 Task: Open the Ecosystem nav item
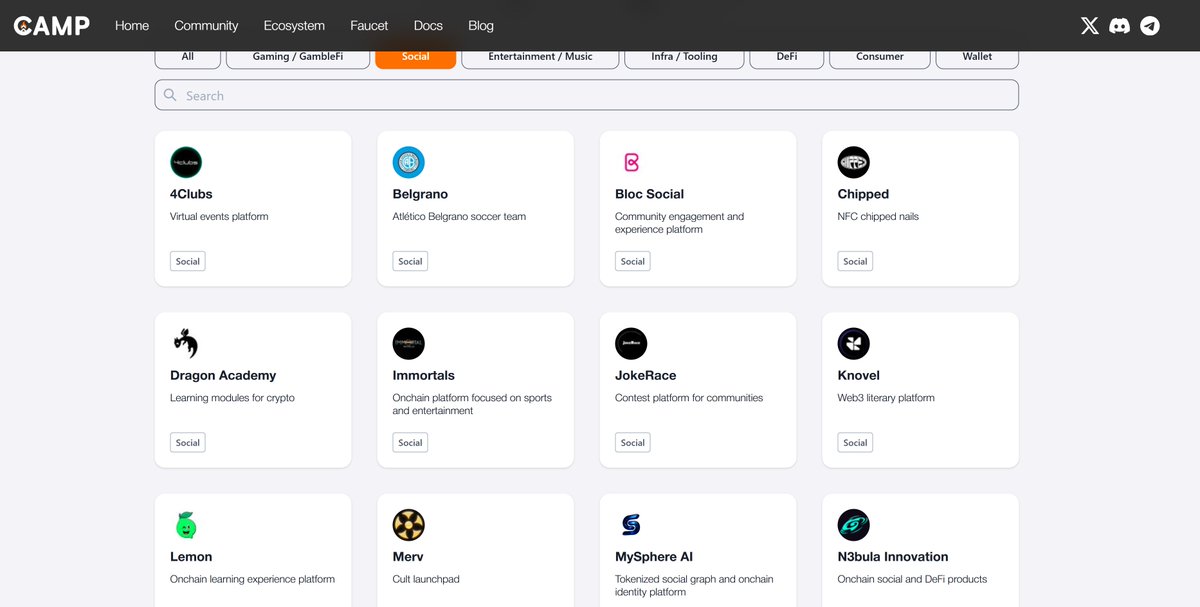(x=294, y=26)
